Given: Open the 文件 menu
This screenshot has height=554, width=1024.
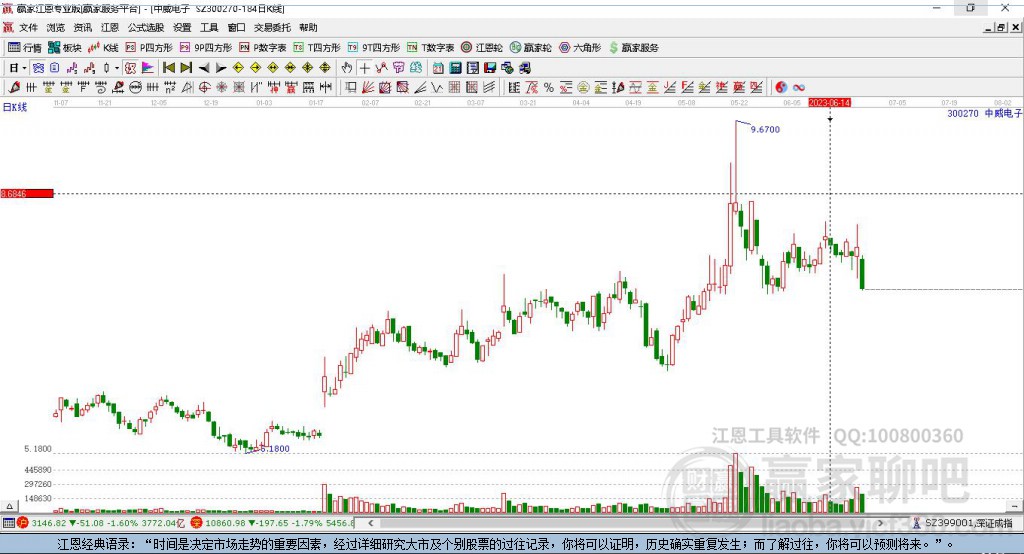Looking at the screenshot, I should (x=28, y=27).
